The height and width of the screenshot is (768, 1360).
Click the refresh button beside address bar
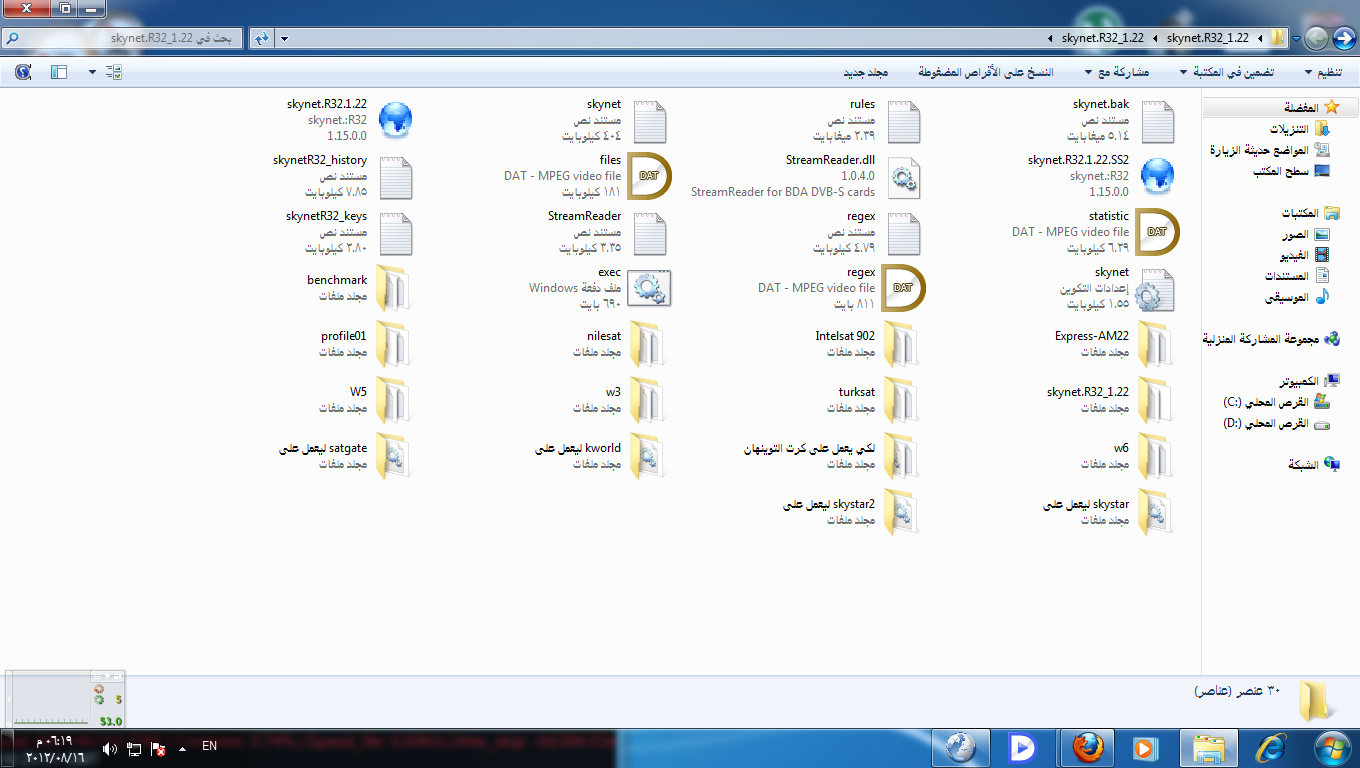pyautogui.click(x=261, y=38)
